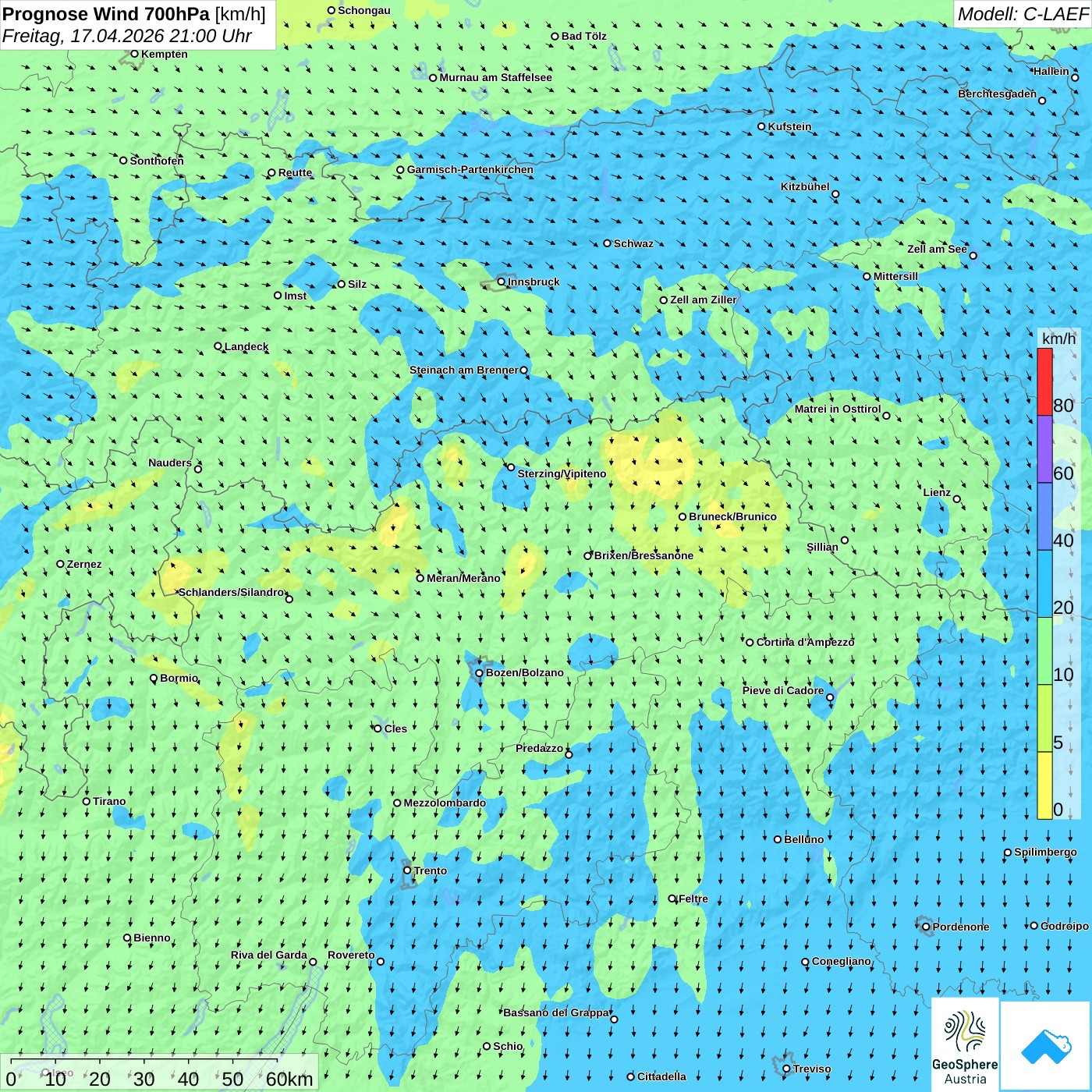This screenshot has height=1092, width=1092.
Task: Click the Pordenone marker dot
Action: point(926,927)
